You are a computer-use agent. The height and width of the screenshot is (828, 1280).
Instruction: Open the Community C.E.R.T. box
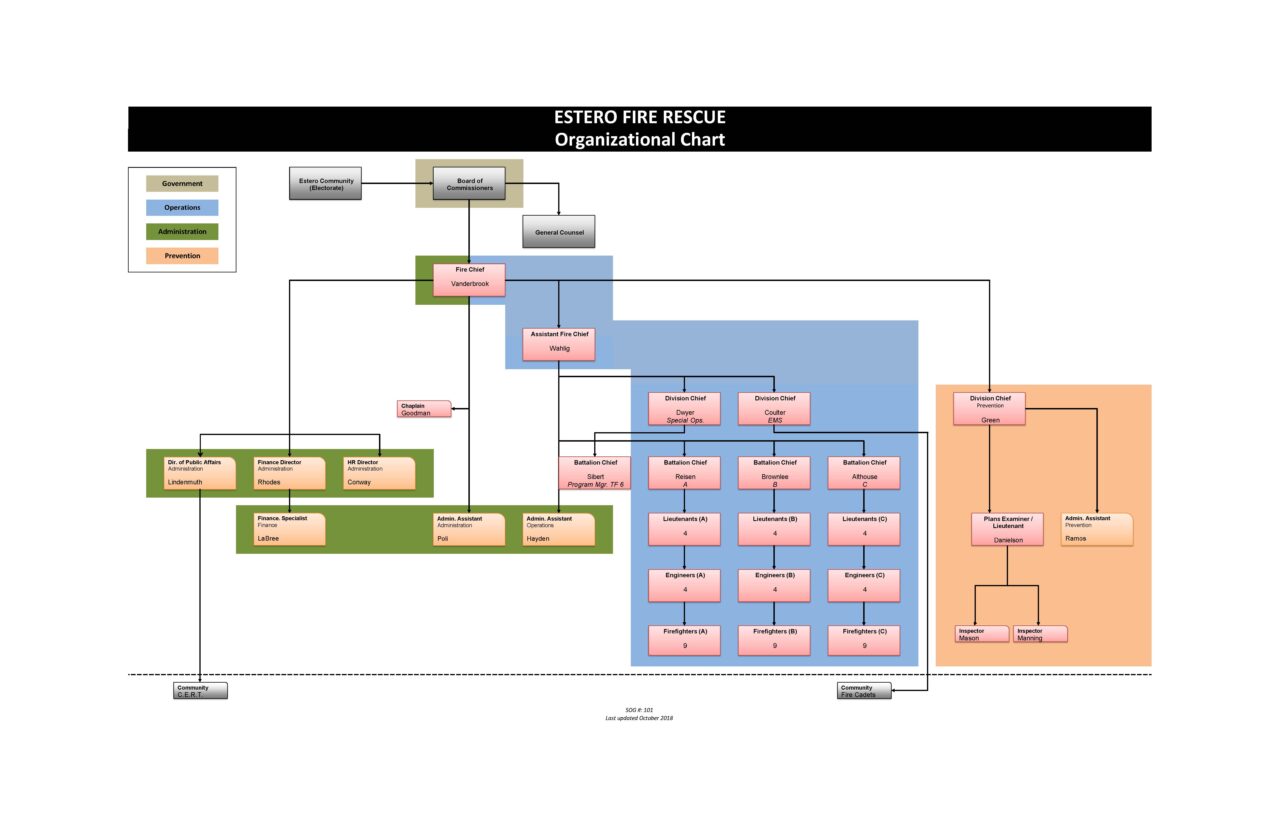point(197,689)
